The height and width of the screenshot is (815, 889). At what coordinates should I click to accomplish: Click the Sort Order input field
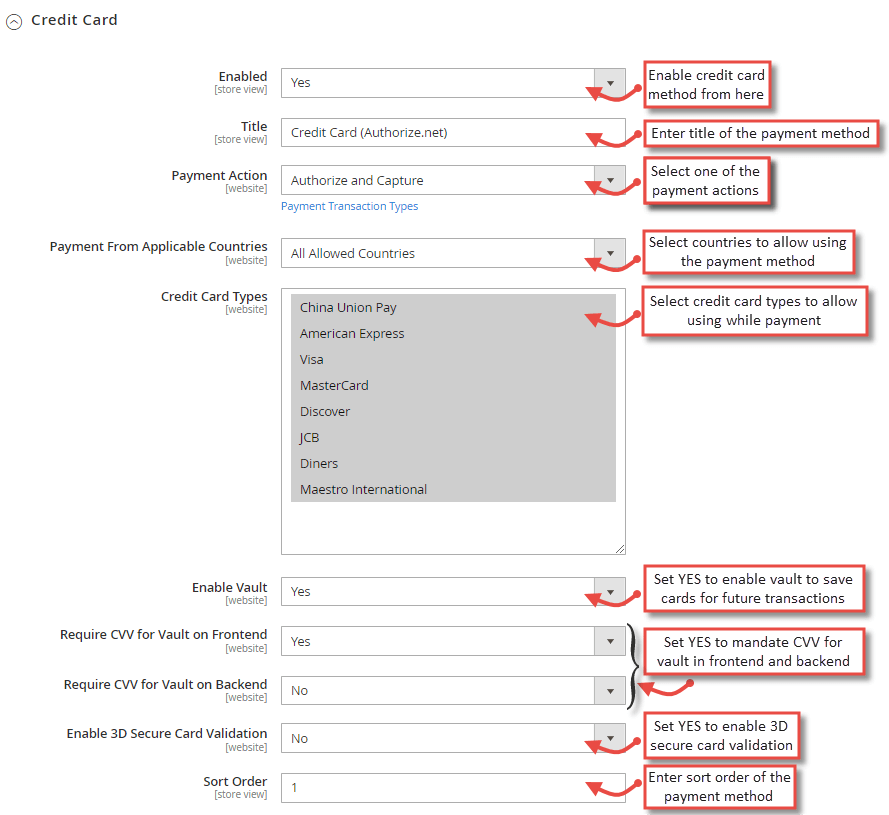(450, 786)
